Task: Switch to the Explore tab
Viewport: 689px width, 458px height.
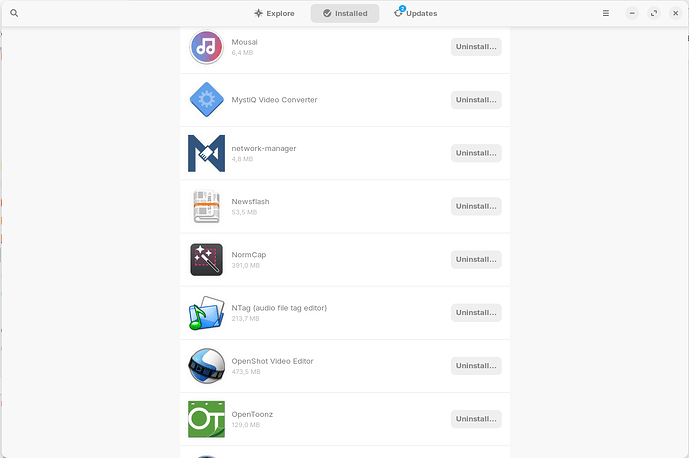Action: pyautogui.click(x=275, y=13)
